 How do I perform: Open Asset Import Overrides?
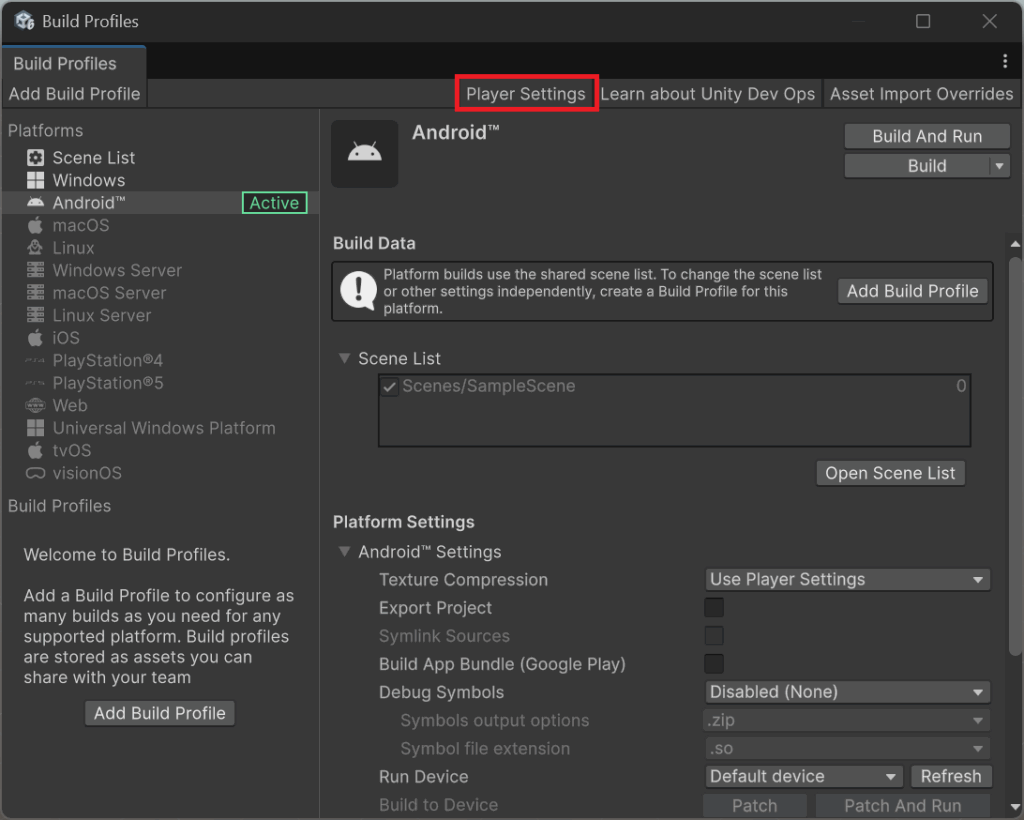[921, 94]
